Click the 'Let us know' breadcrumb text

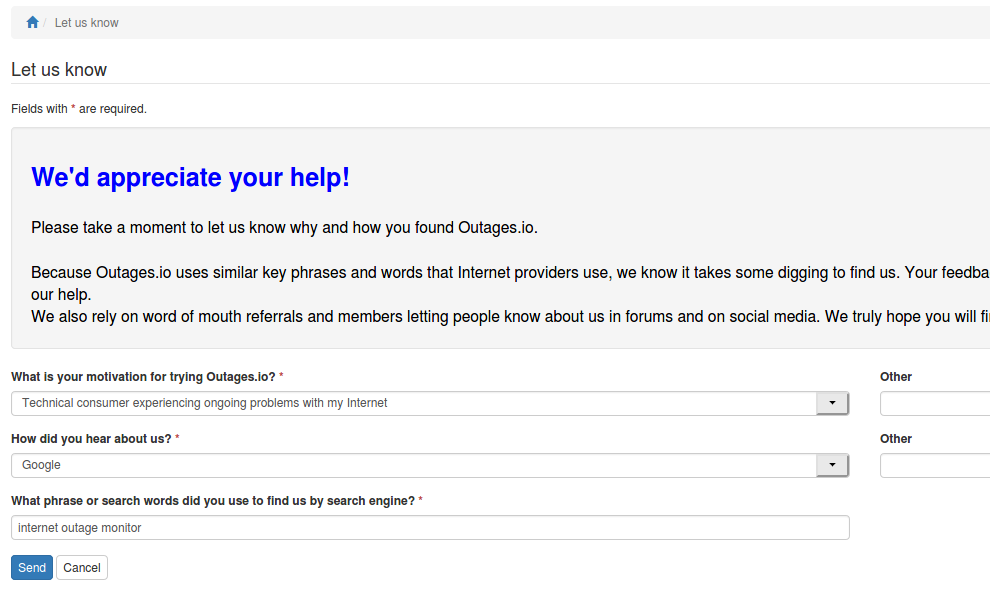86,23
